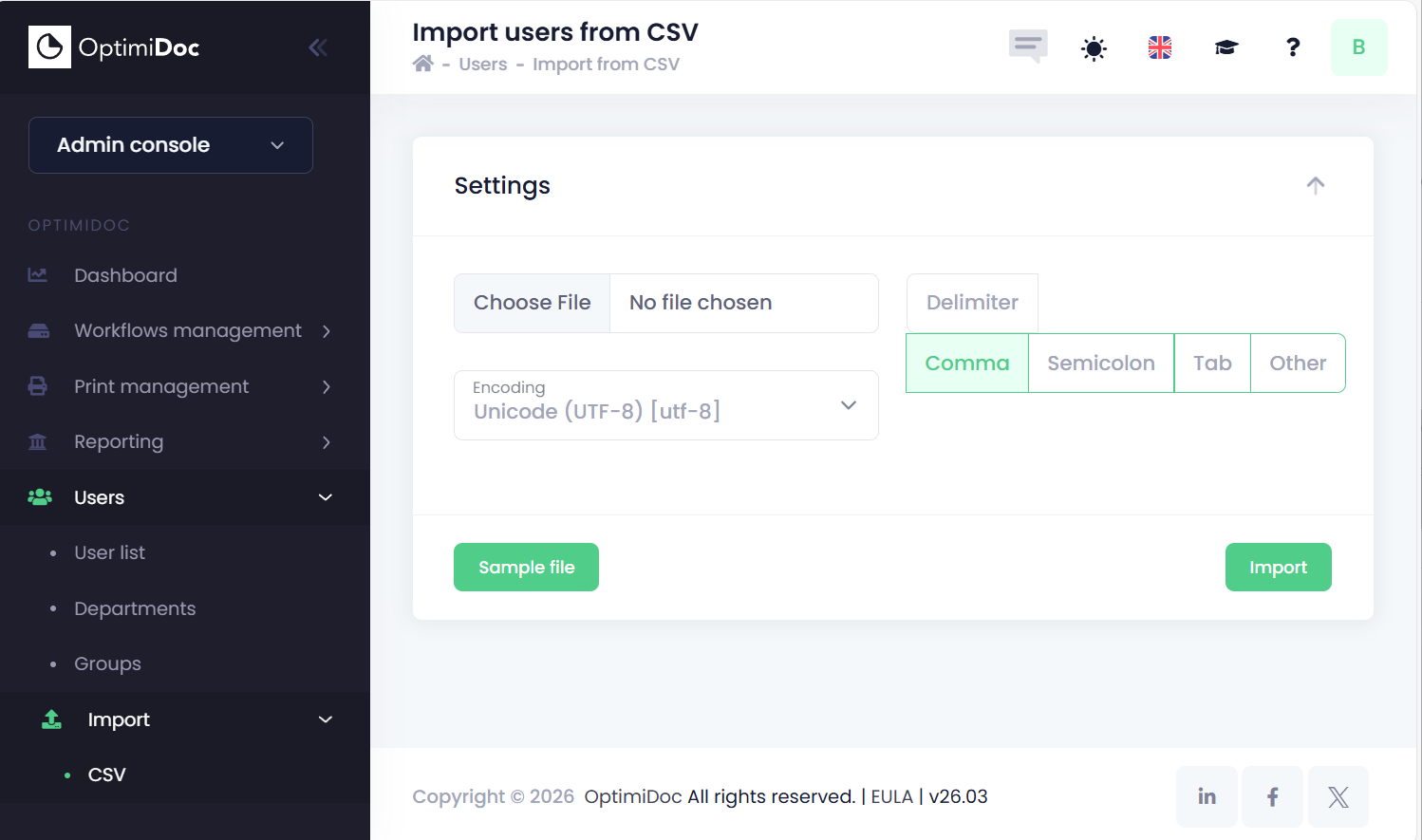This screenshot has width=1422, height=840.
Task: Change language via UK flag icon
Action: point(1160,47)
